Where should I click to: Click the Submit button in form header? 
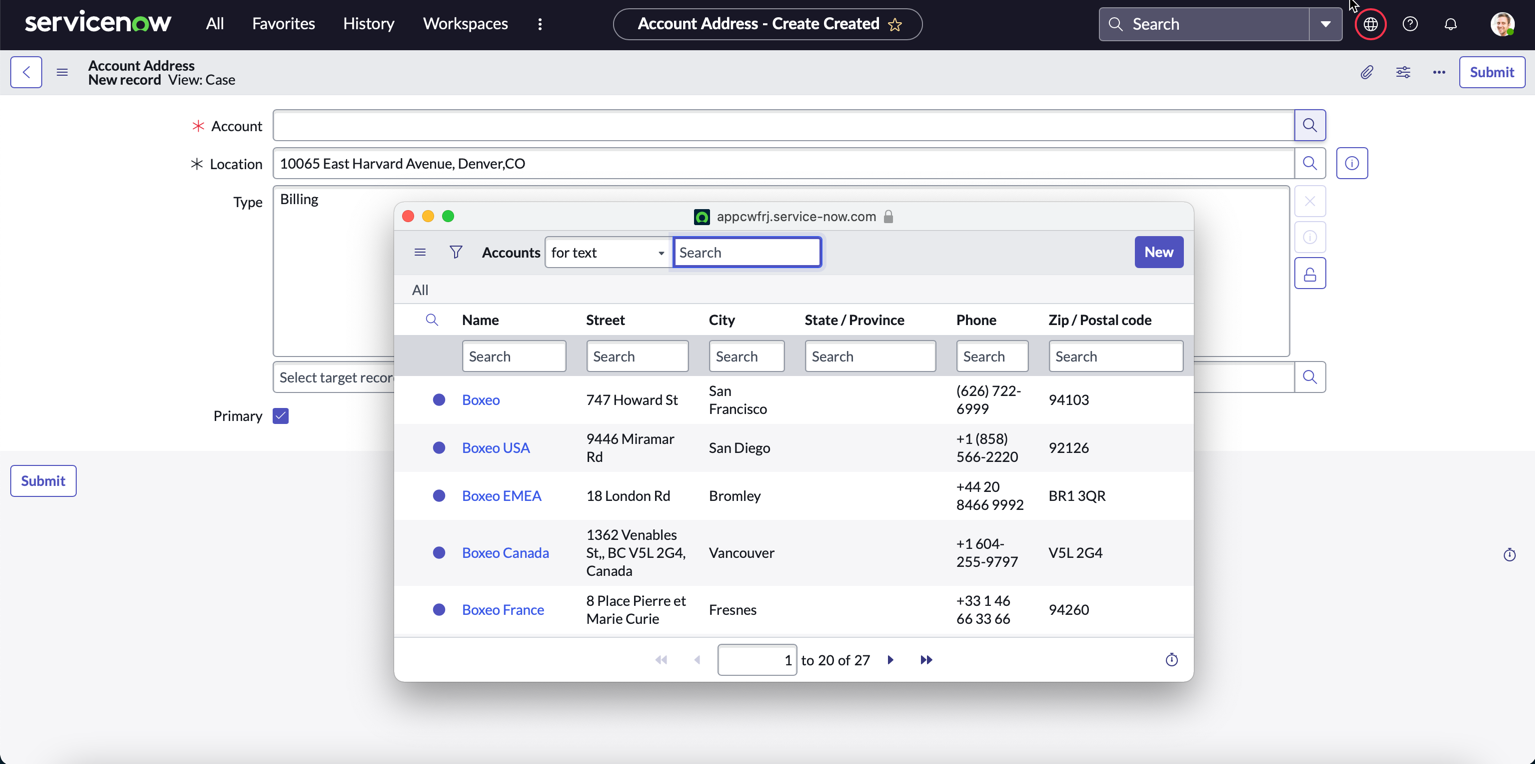(x=1492, y=72)
